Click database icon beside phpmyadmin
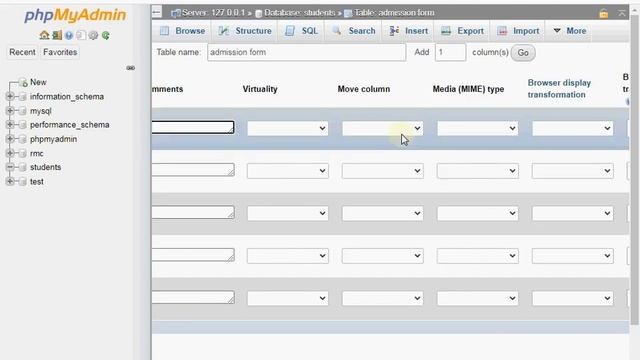This screenshot has width=640, height=360. [x=23, y=139]
